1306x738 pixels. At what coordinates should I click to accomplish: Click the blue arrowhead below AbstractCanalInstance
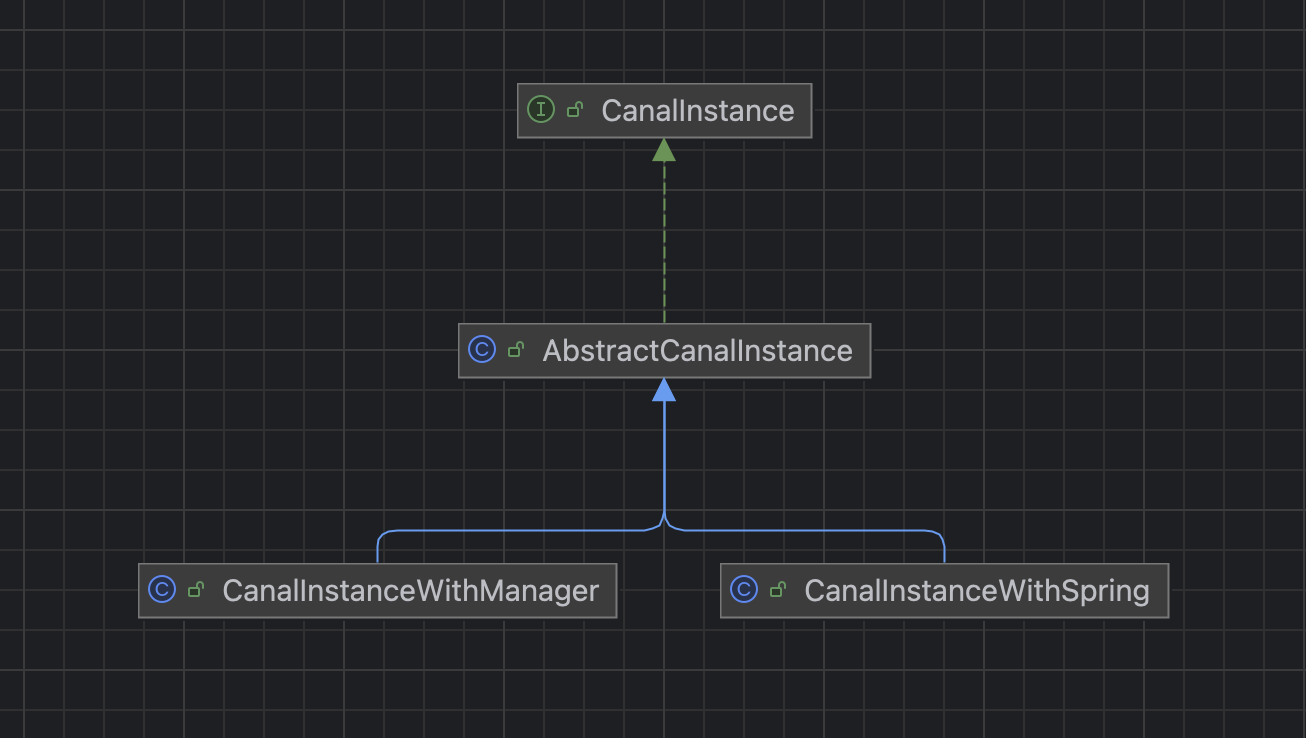point(664,390)
